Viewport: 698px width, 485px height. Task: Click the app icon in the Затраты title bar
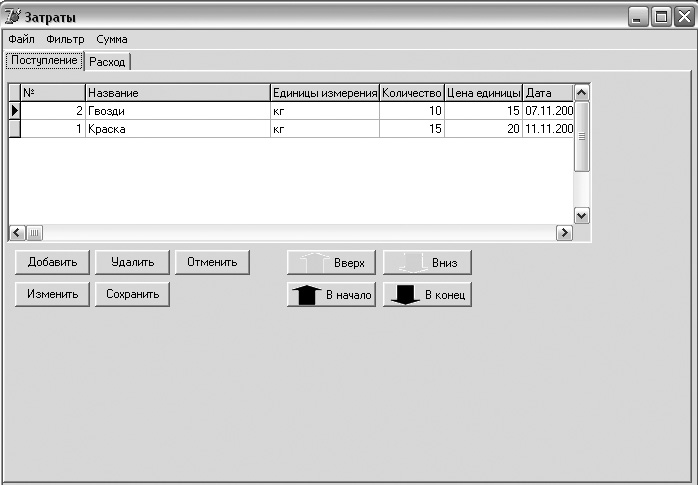[12, 17]
